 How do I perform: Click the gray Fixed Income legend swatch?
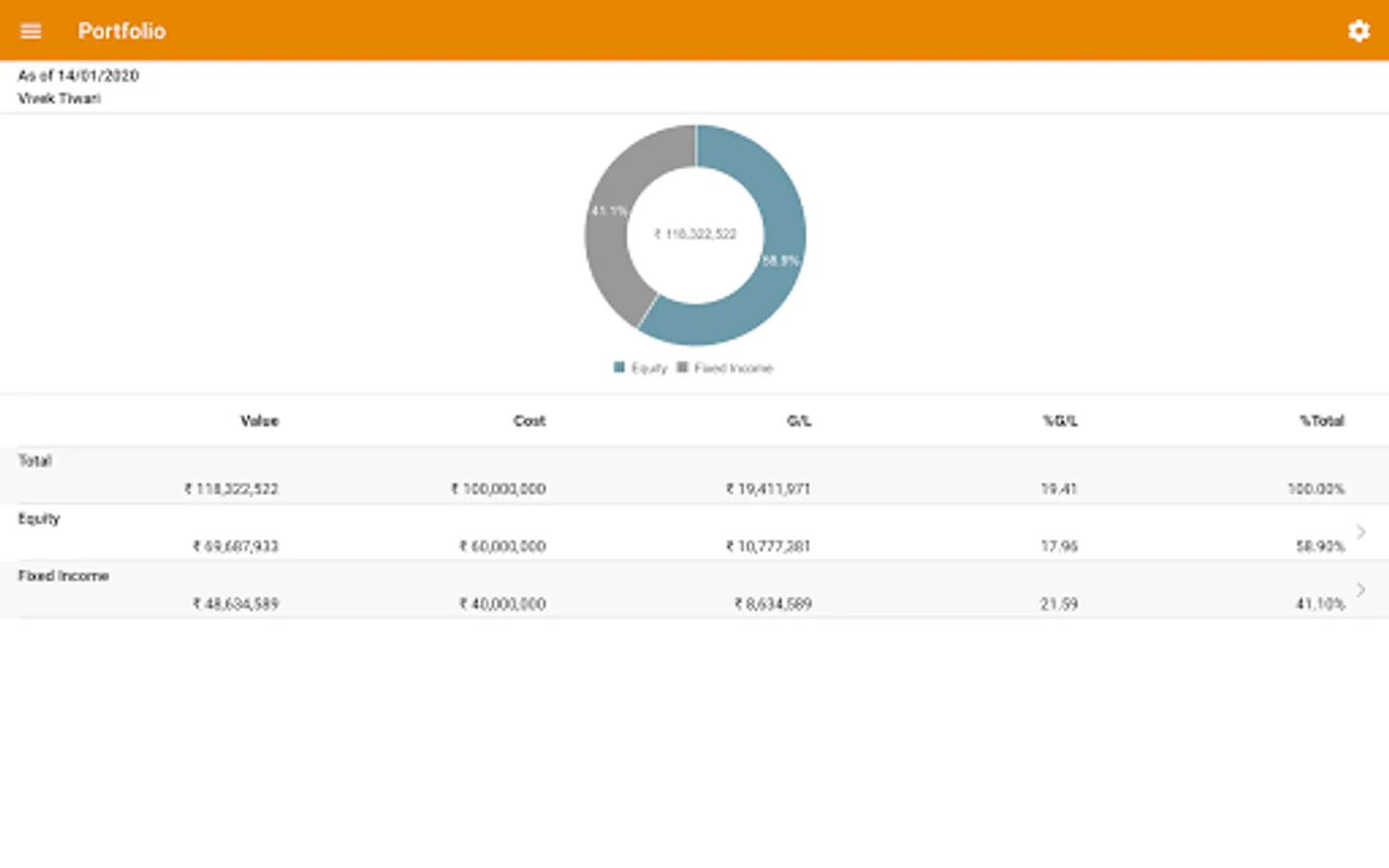point(683,367)
